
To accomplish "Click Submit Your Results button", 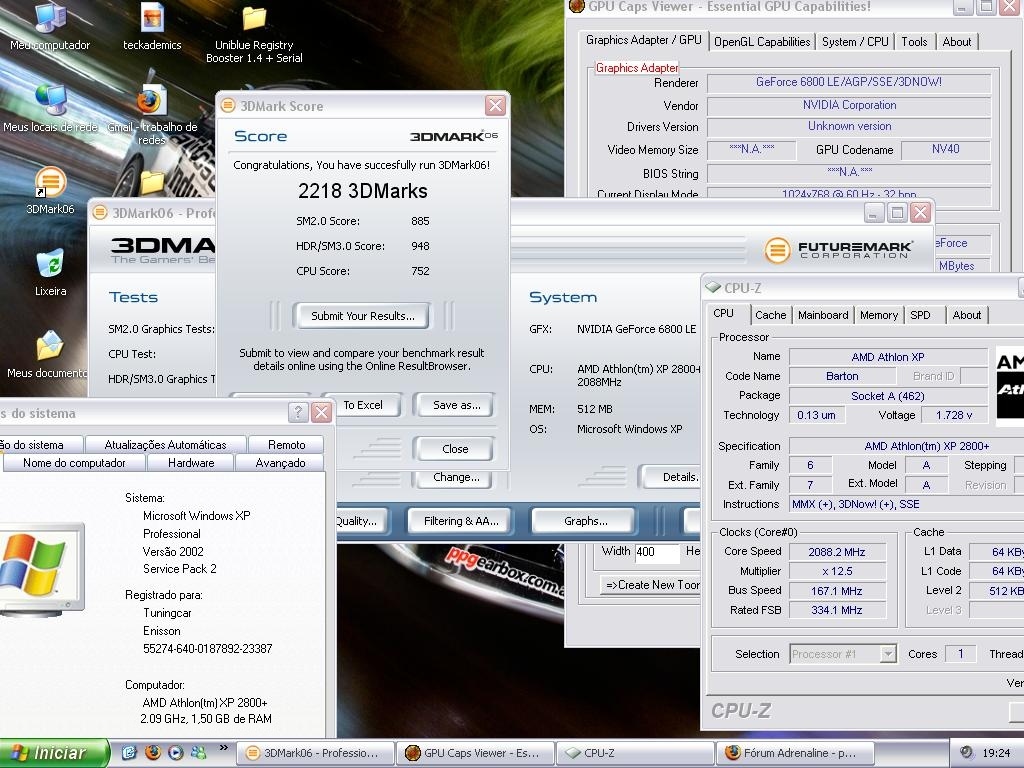I will [x=362, y=316].
